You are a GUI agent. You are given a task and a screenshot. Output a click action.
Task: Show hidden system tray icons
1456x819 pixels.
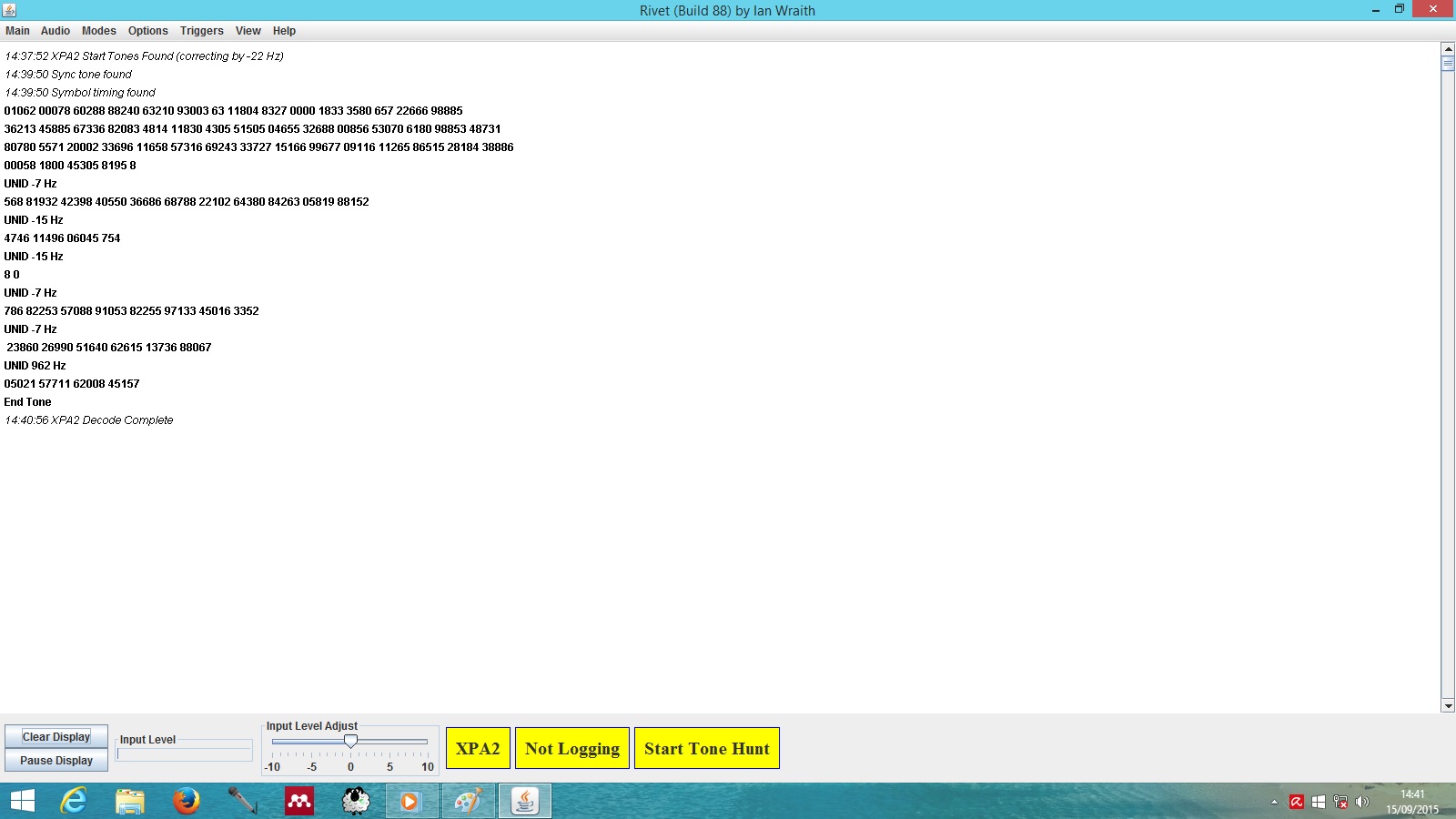pos(1274,802)
